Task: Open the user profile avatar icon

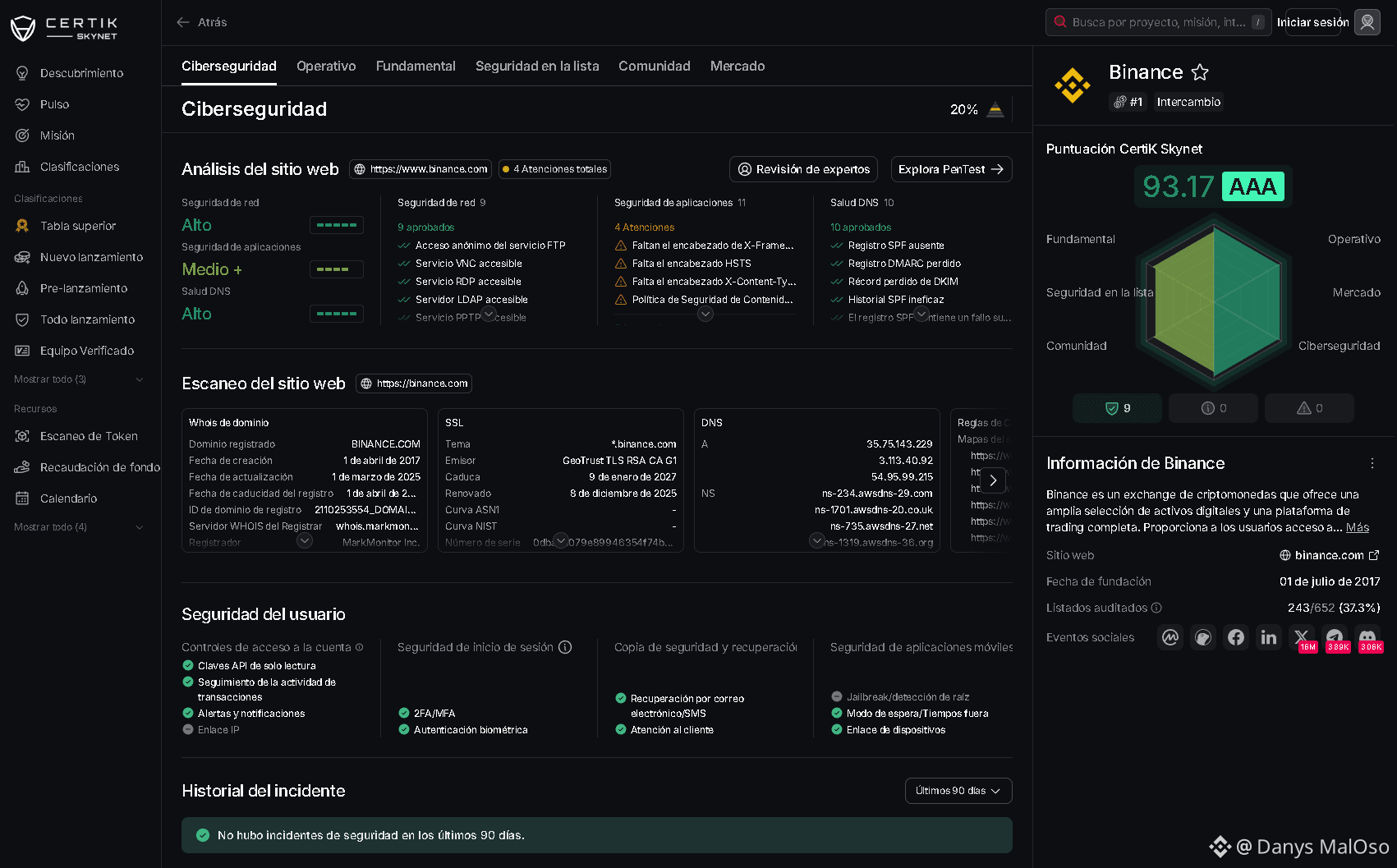Action: pos(1367,22)
